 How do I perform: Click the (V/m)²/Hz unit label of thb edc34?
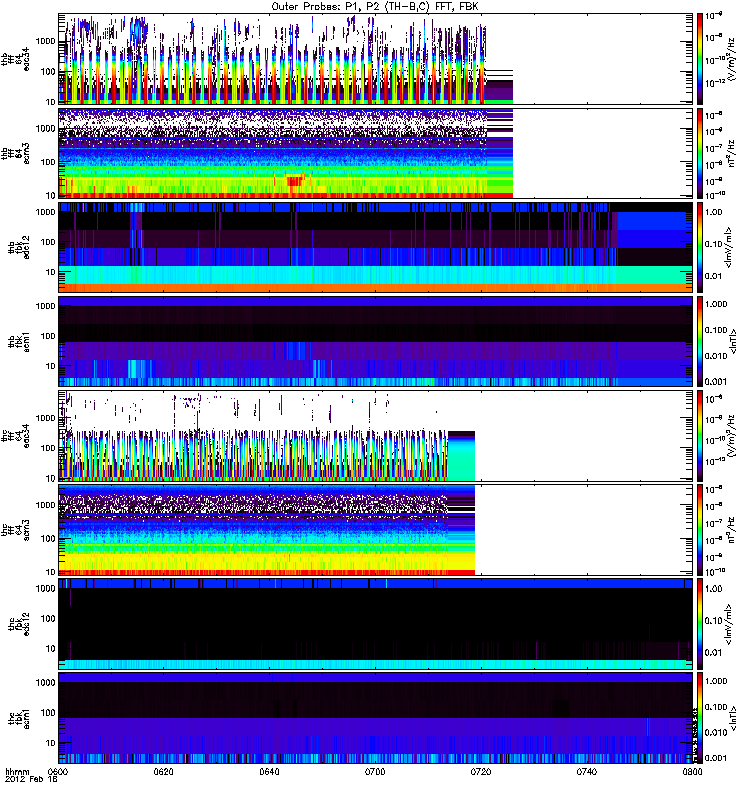[x=732, y=59]
